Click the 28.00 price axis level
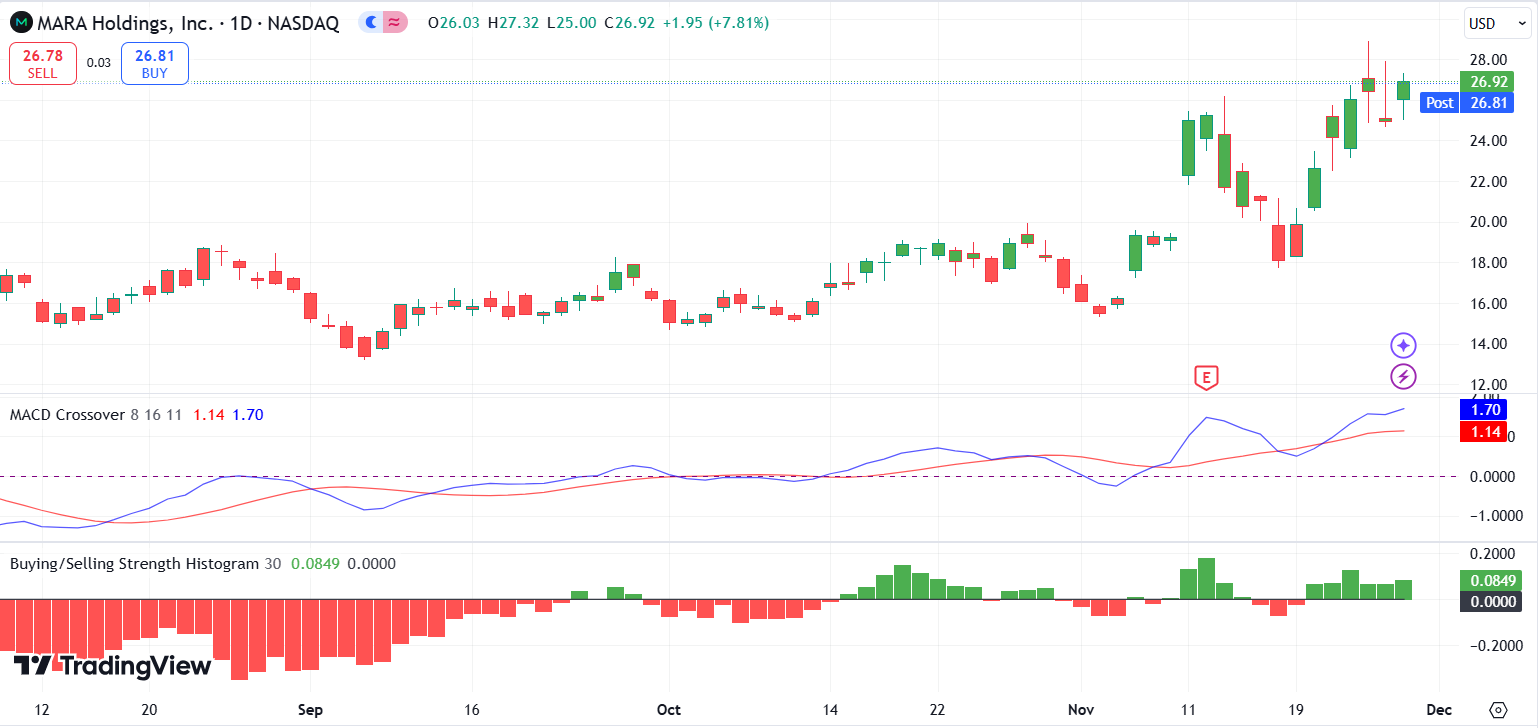Viewport: 1538px width, 728px height. pos(1489,59)
